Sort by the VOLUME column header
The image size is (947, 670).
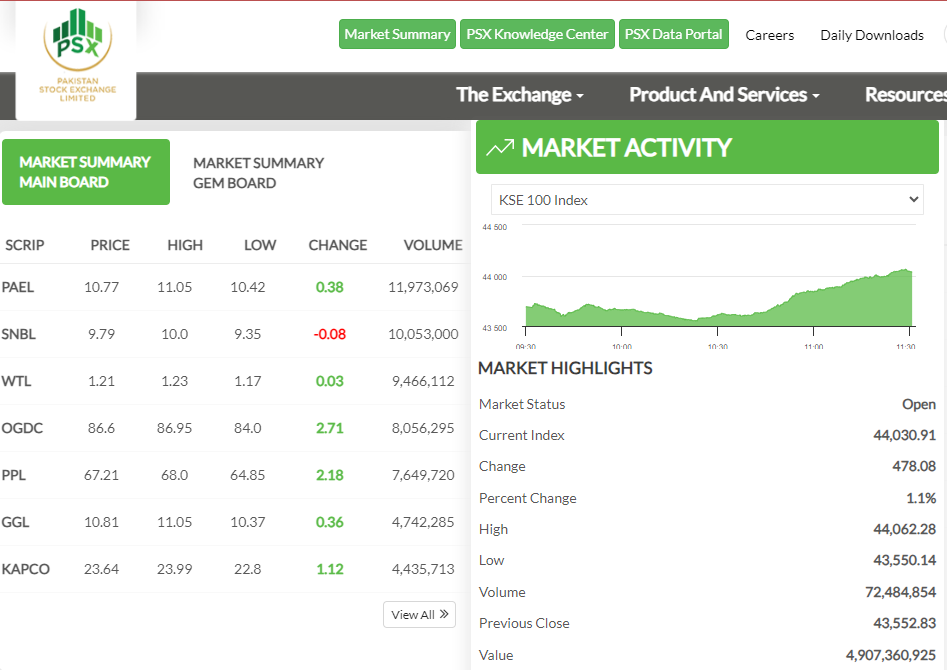(432, 245)
